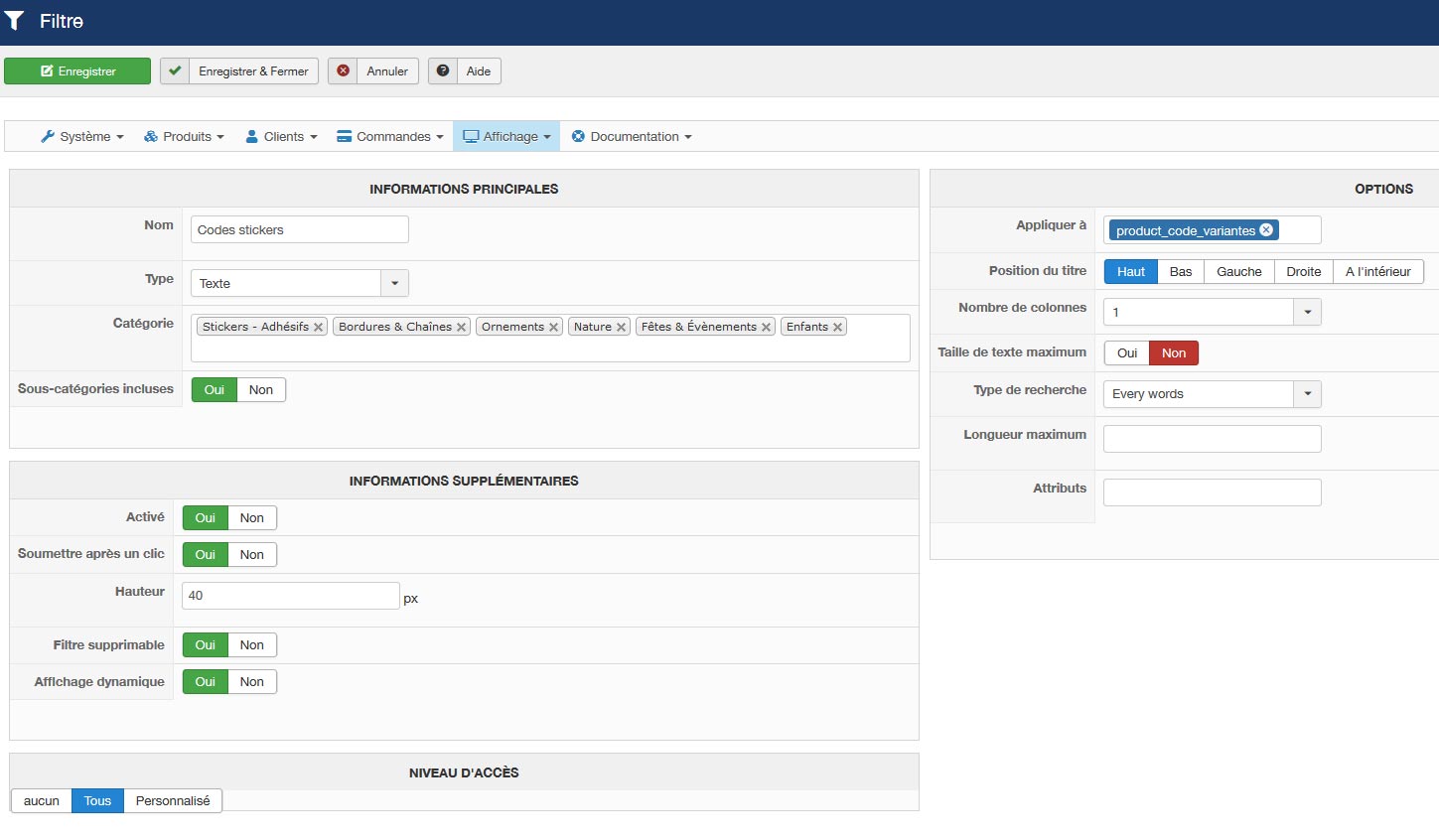Open the Commandes menu

[x=390, y=137]
